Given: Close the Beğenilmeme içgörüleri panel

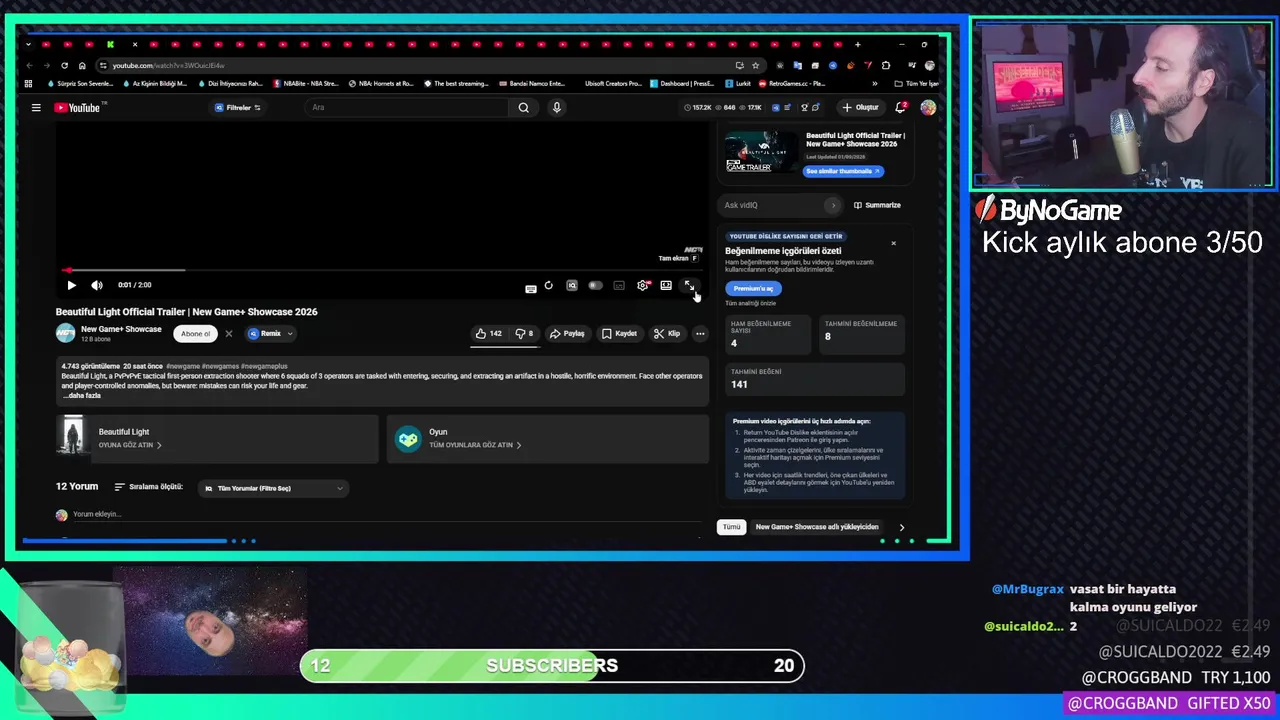Looking at the screenshot, I should [893, 243].
